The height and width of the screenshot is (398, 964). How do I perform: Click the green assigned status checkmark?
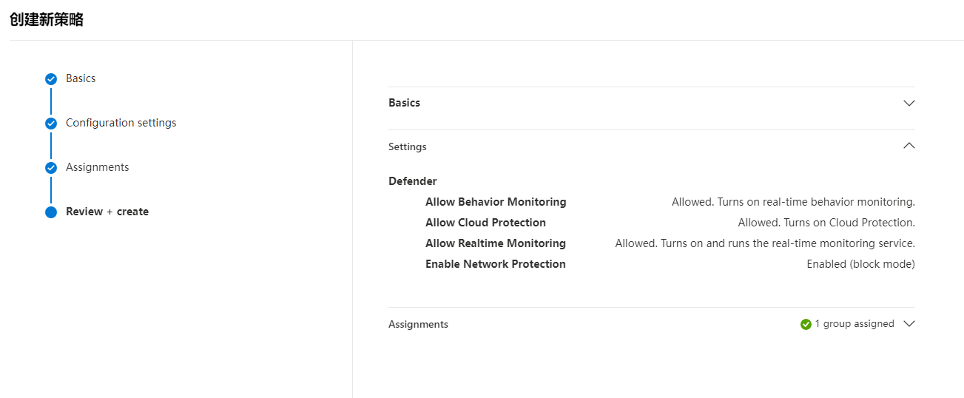tap(805, 324)
